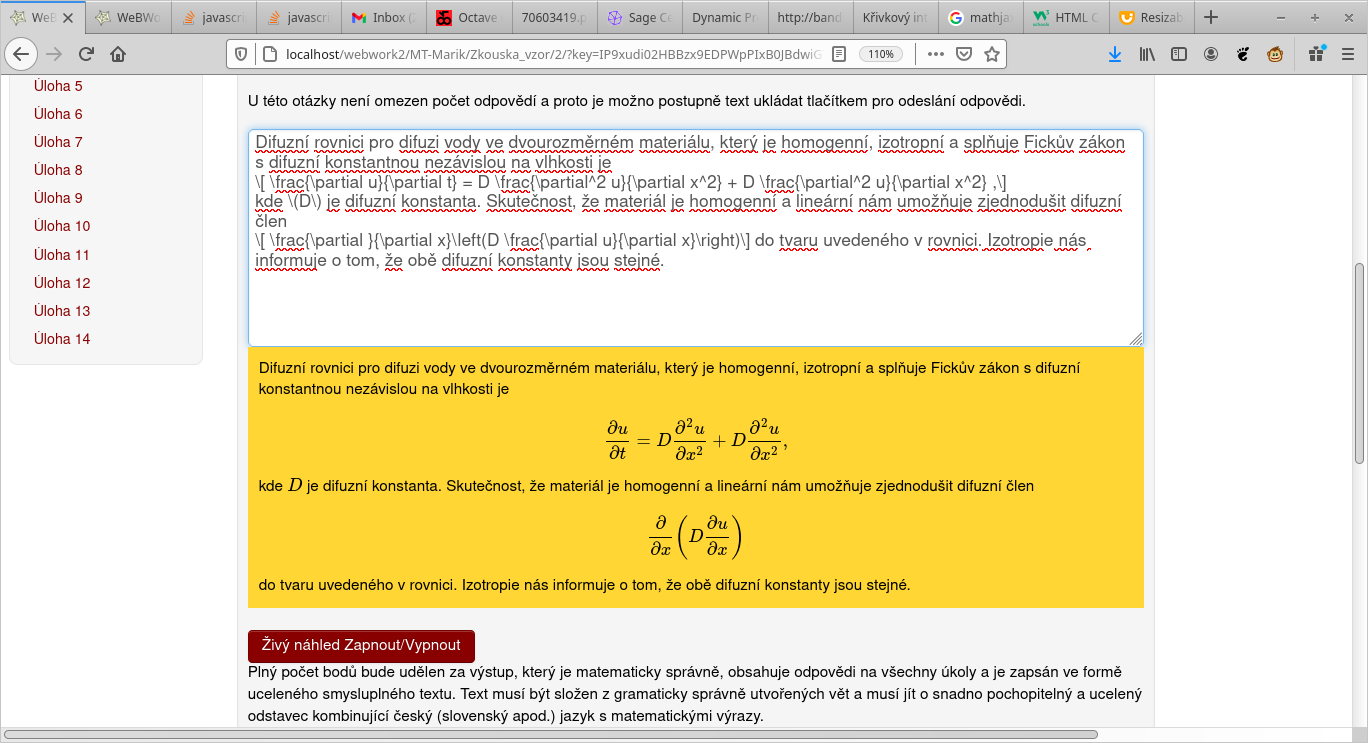This screenshot has width=1368, height=743.
Task: Open the library bookshelf icon
Action: 1147,54
